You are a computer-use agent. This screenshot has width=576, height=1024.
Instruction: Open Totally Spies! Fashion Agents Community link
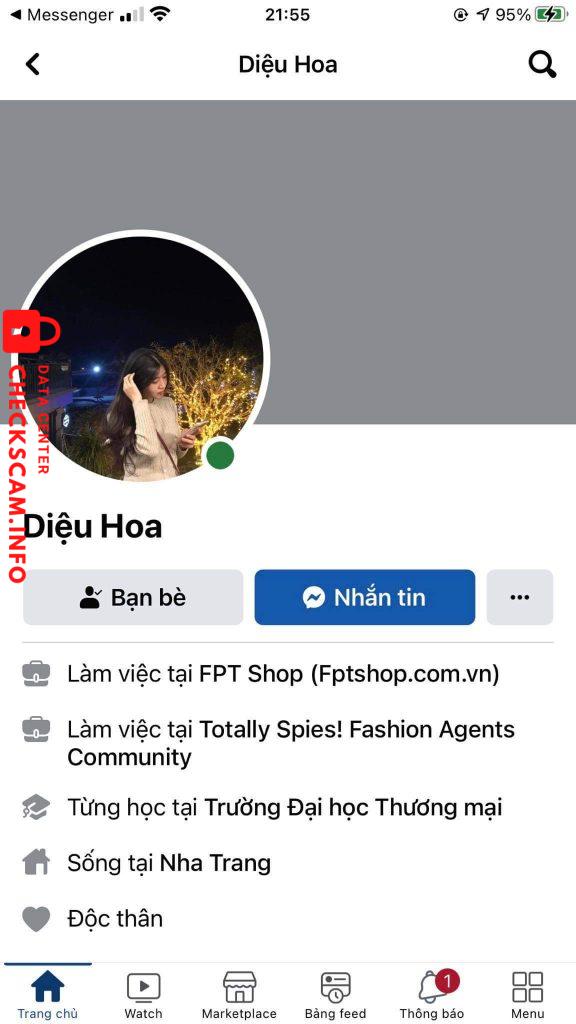291,743
